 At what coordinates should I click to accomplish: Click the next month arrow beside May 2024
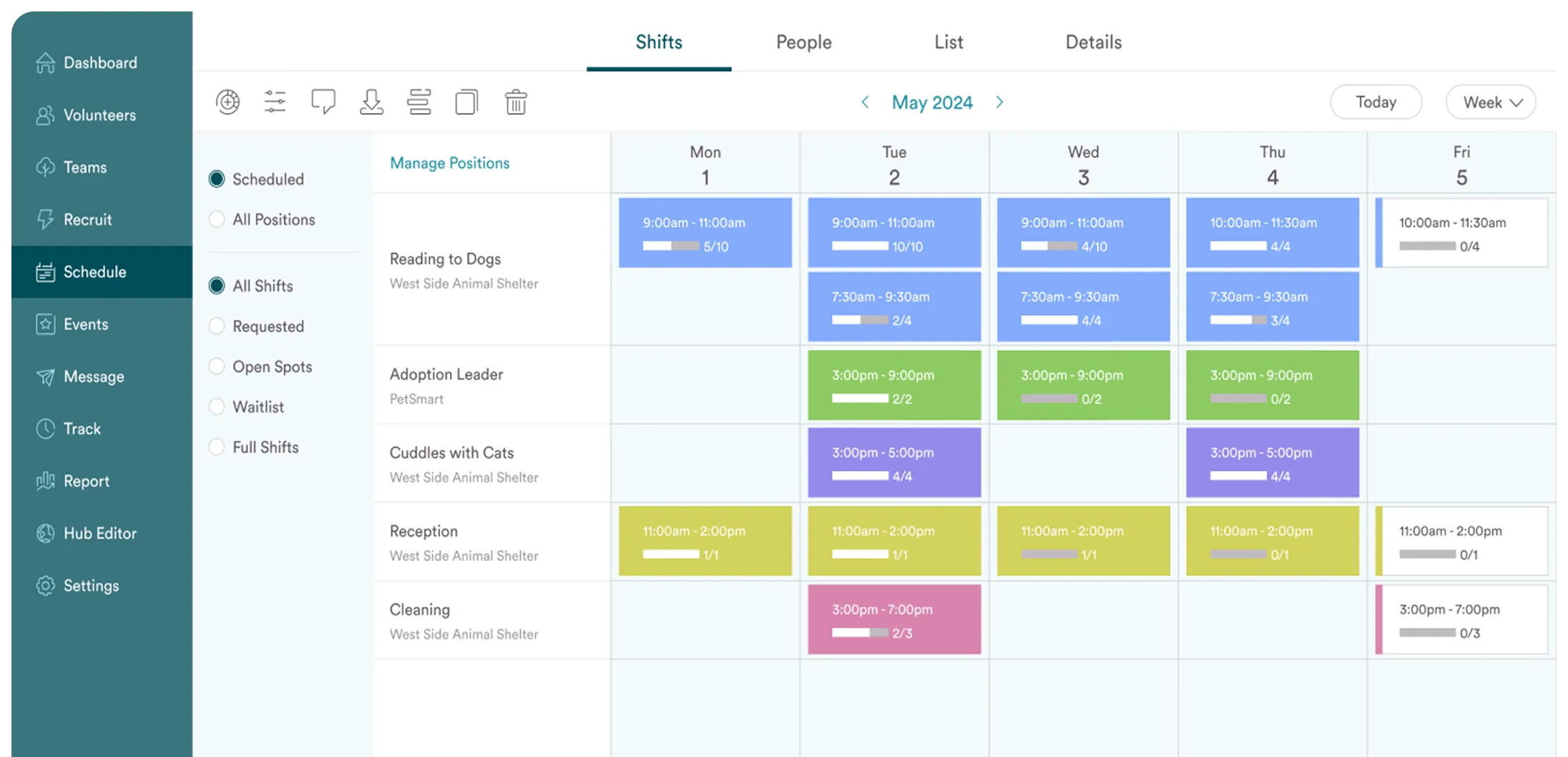point(999,102)
